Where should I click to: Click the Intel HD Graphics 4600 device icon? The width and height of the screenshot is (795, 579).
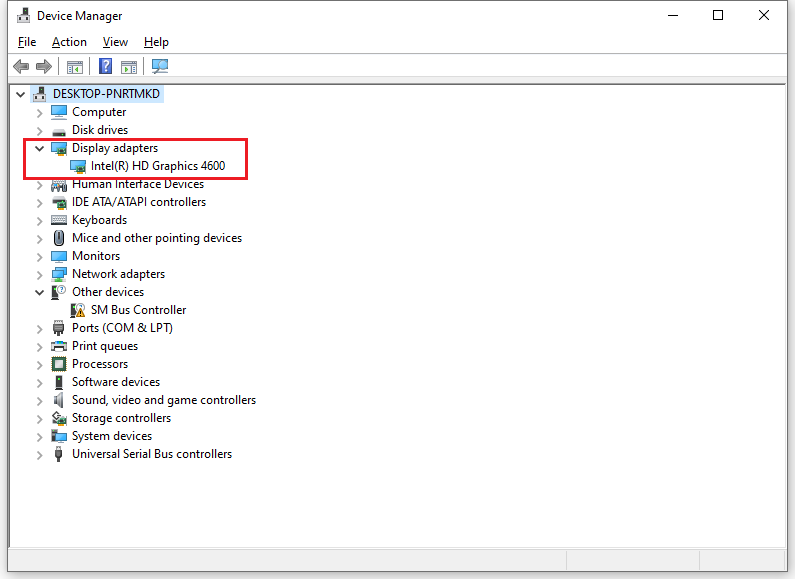(x=78, y=166)
